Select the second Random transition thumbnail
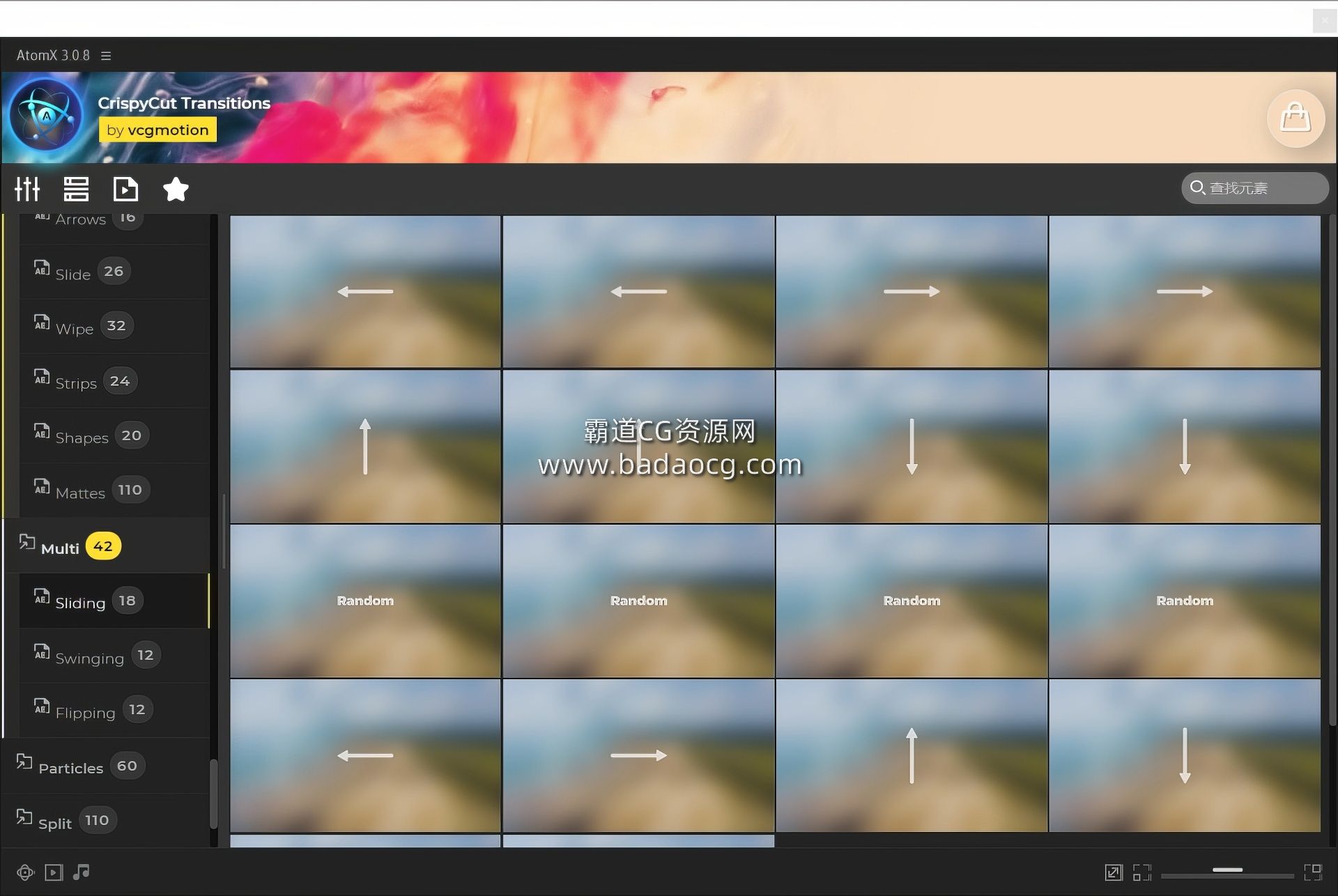The width and height of the screenshot is (1338, 896). 638,601
